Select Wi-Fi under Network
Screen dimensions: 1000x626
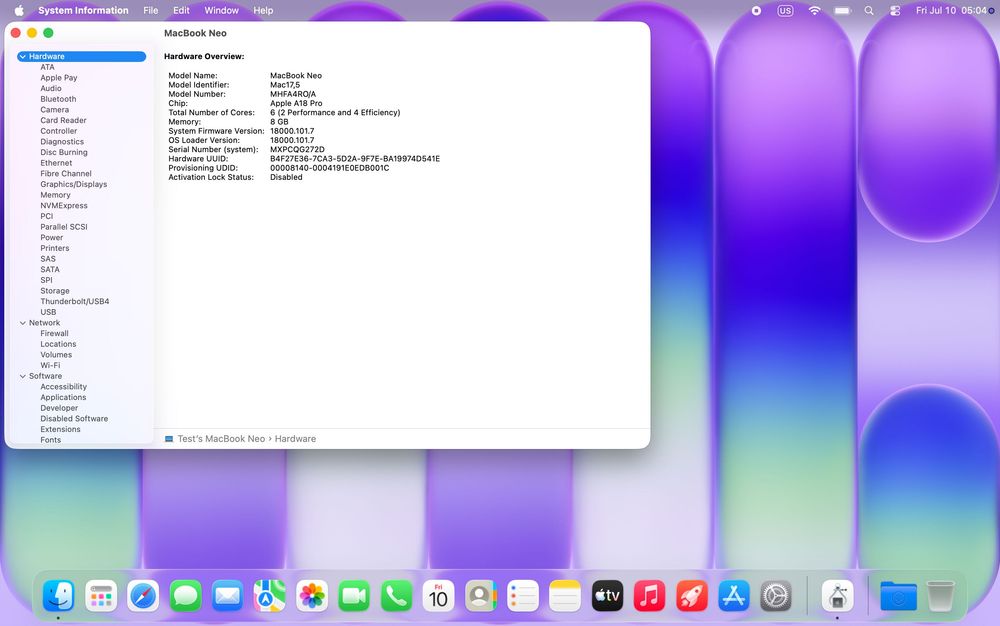point(50,365)
